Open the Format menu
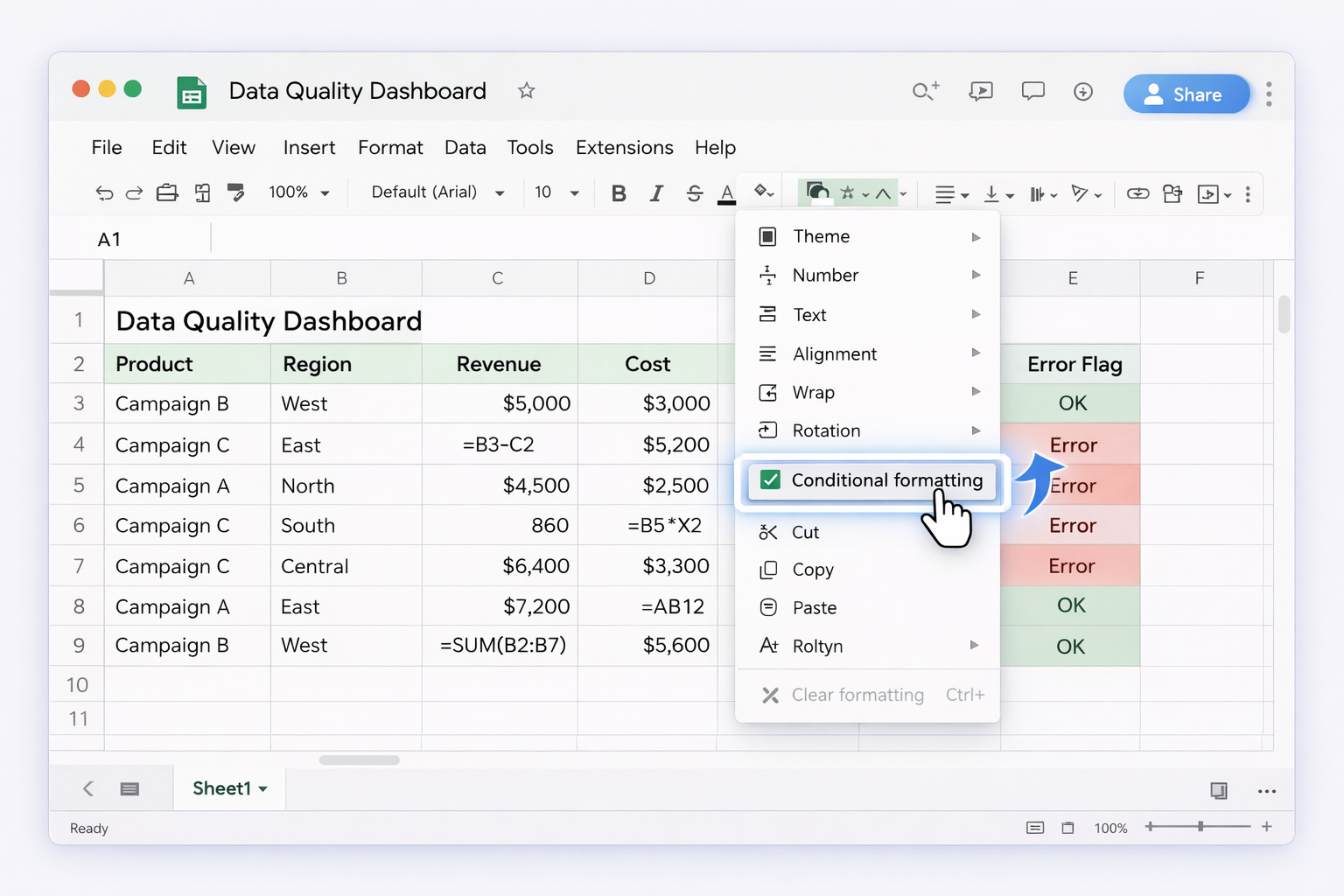Screen dimensions: 1344x896 click(x=390, y=148)
